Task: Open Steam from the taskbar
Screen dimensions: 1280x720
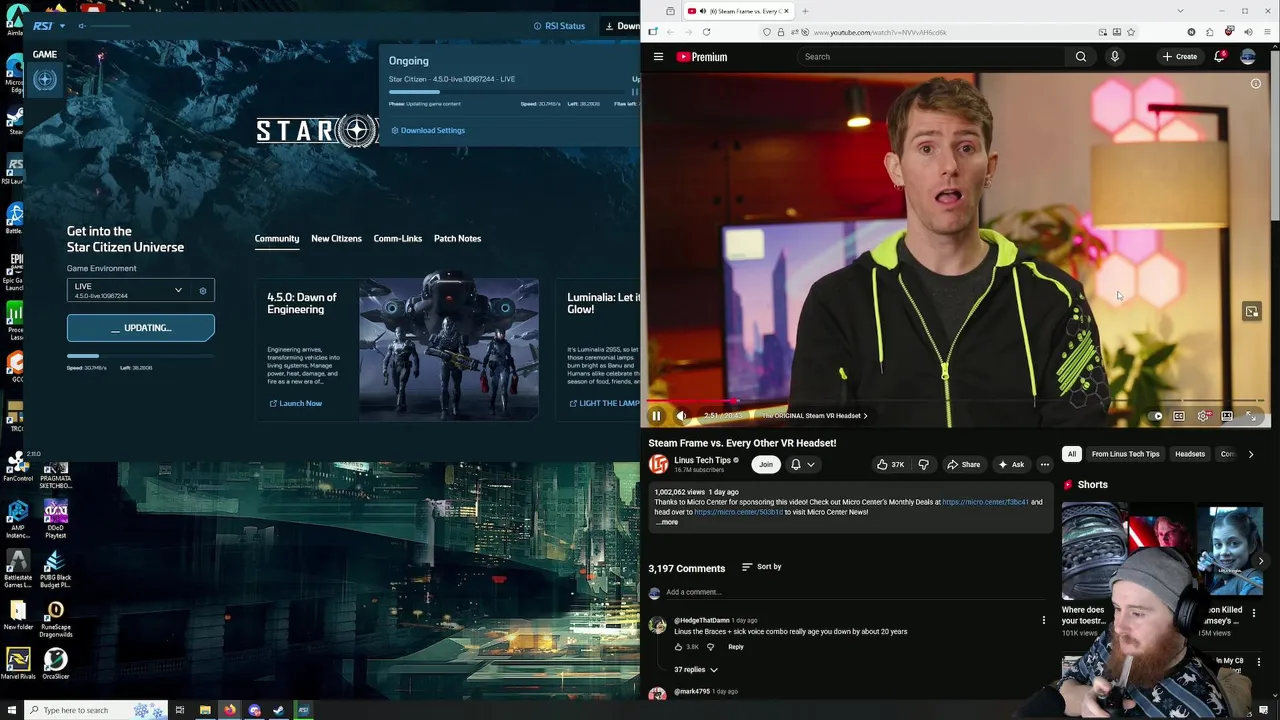Action: (278, 710)
